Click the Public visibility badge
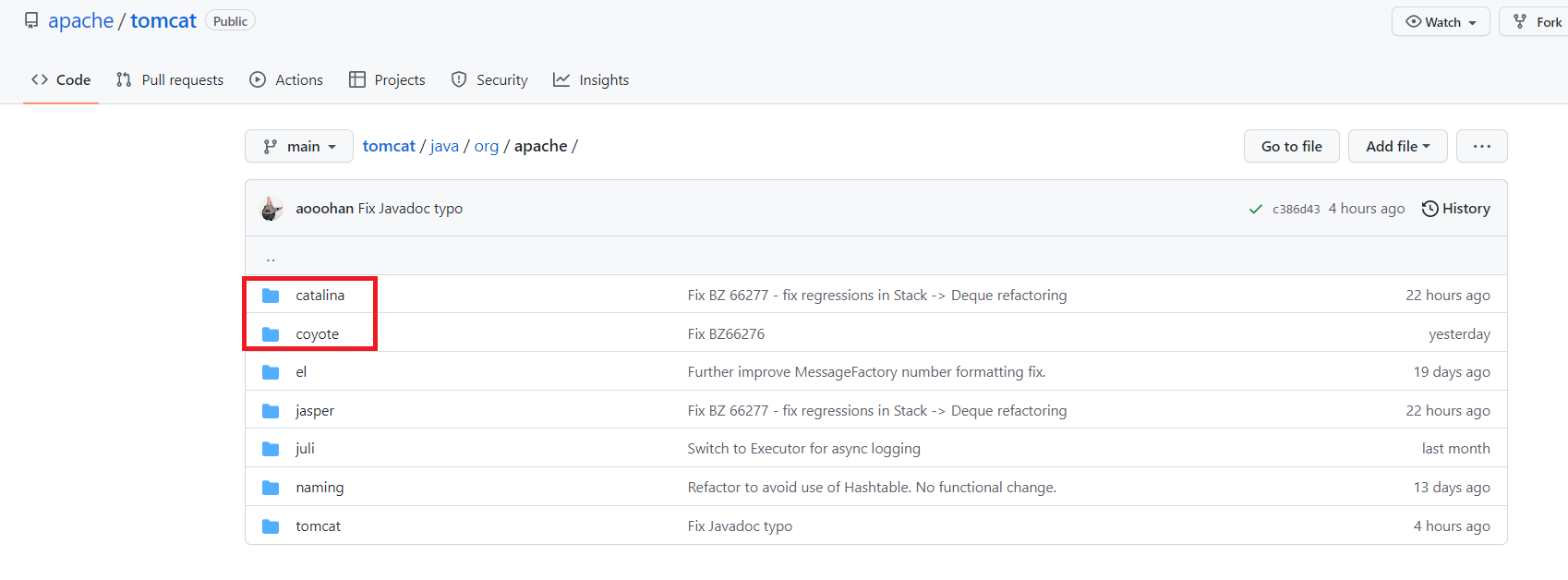Viewport: 1568px width, 580px height. 230,21
